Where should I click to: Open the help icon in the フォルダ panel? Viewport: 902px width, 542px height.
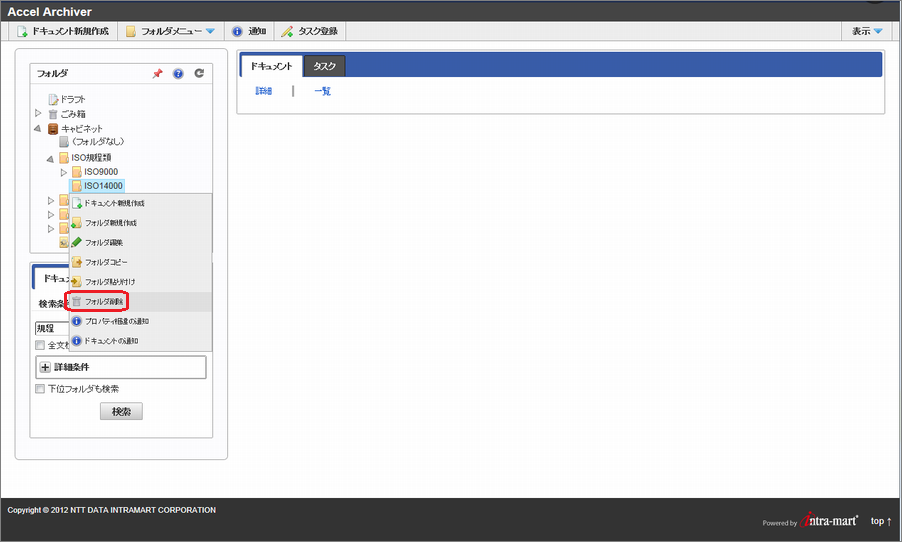(178, 74)
